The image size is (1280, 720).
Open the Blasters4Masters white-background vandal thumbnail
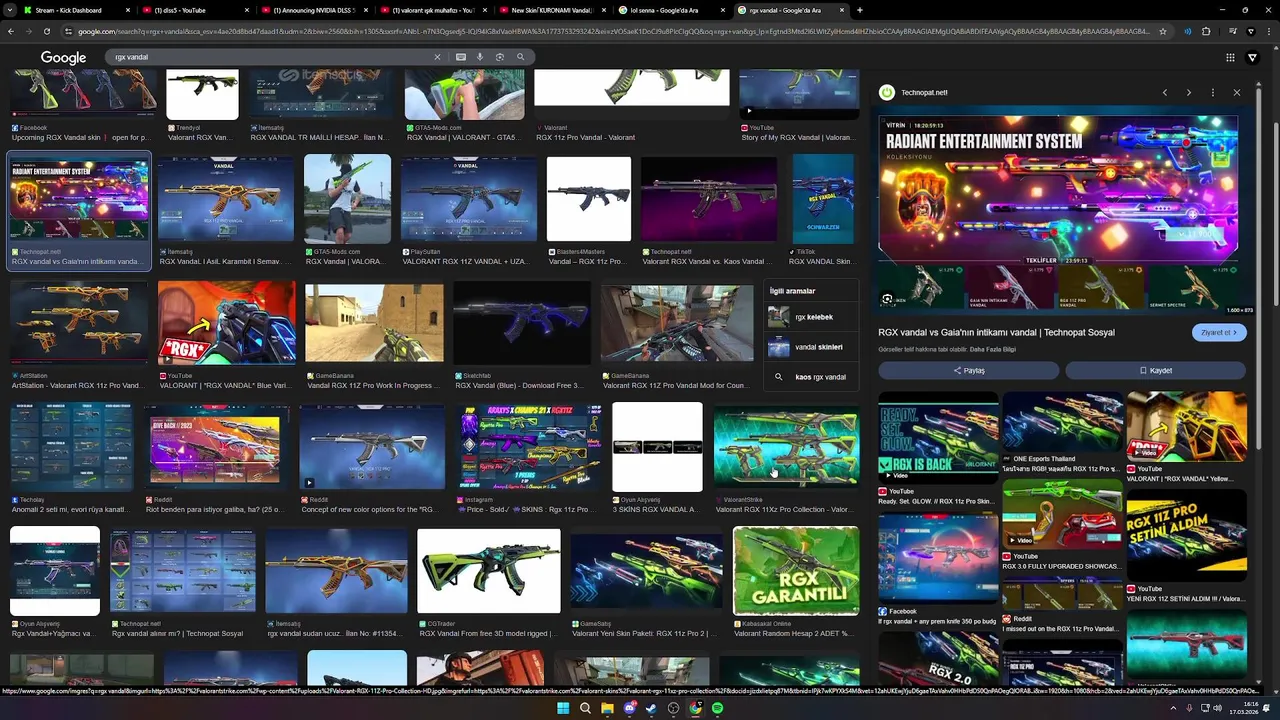click(589, 198)
